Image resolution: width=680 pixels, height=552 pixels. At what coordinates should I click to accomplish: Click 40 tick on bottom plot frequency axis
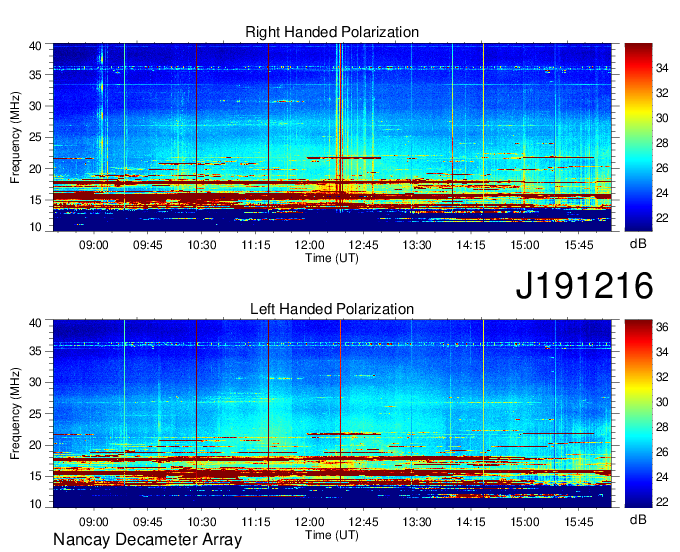[x=35, y=323]
